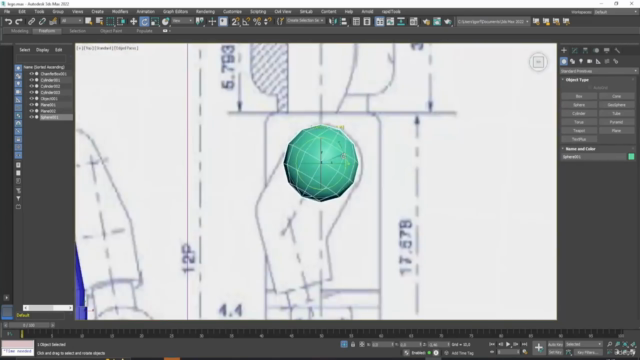
Task: Toggle the Spinner Snap button
Action: click(x=268, y=22)
